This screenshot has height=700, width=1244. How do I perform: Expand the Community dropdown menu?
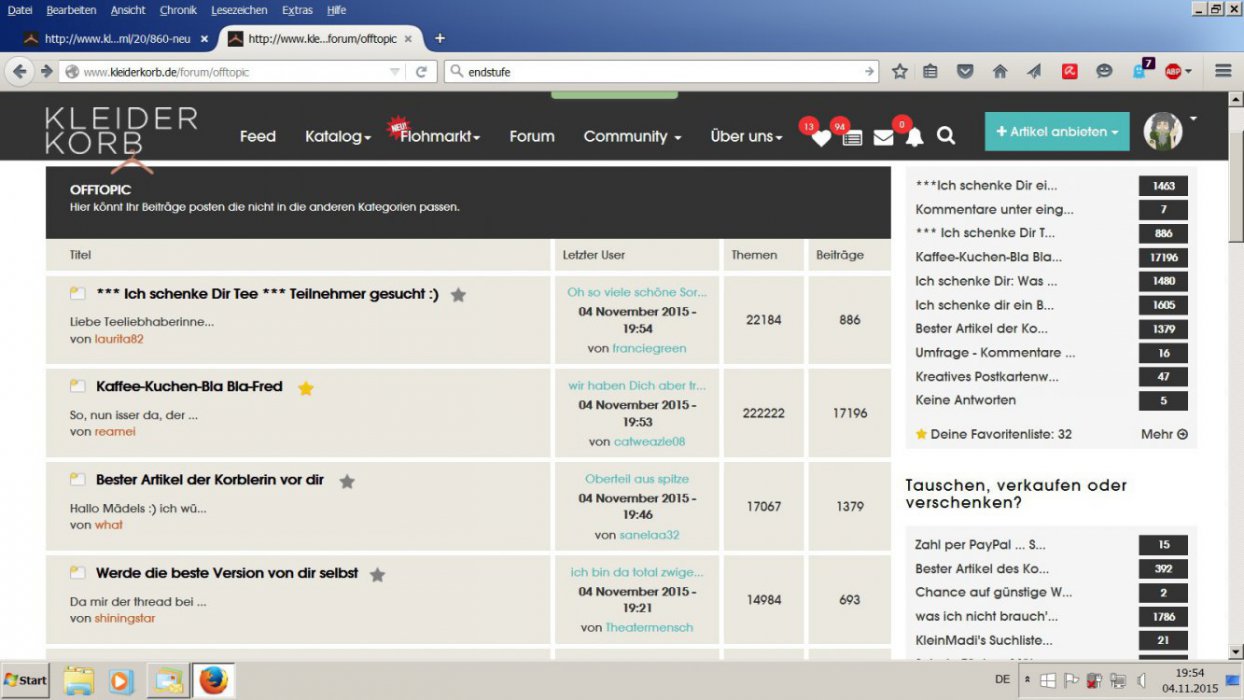tap(632, 137)
